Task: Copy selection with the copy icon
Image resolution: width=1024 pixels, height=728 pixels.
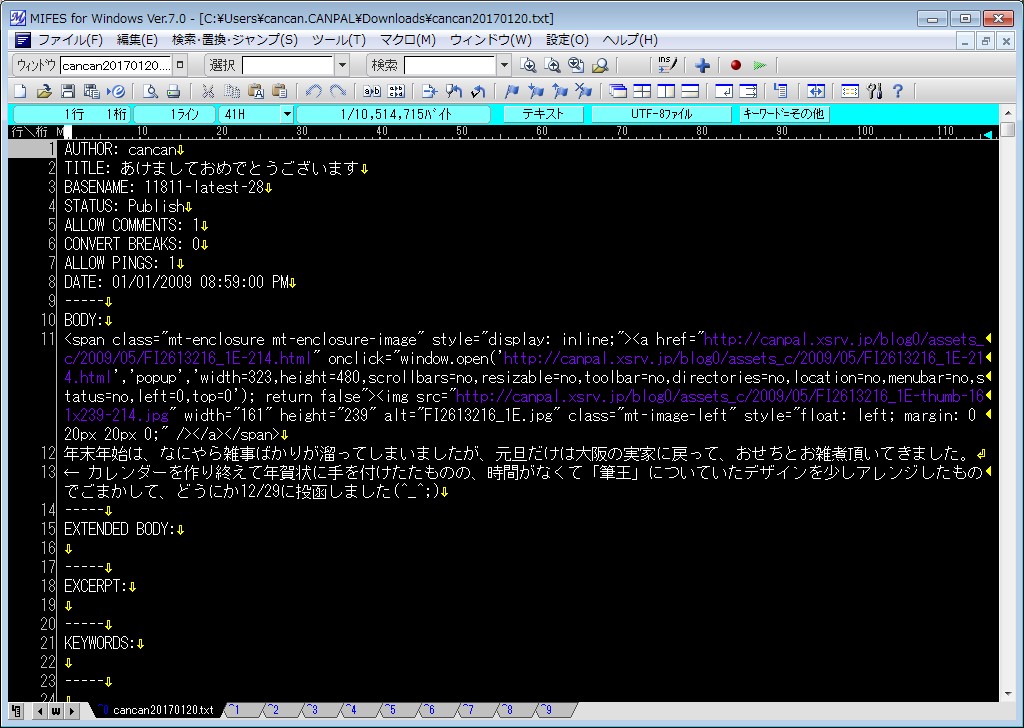Action: click(231, 91)
